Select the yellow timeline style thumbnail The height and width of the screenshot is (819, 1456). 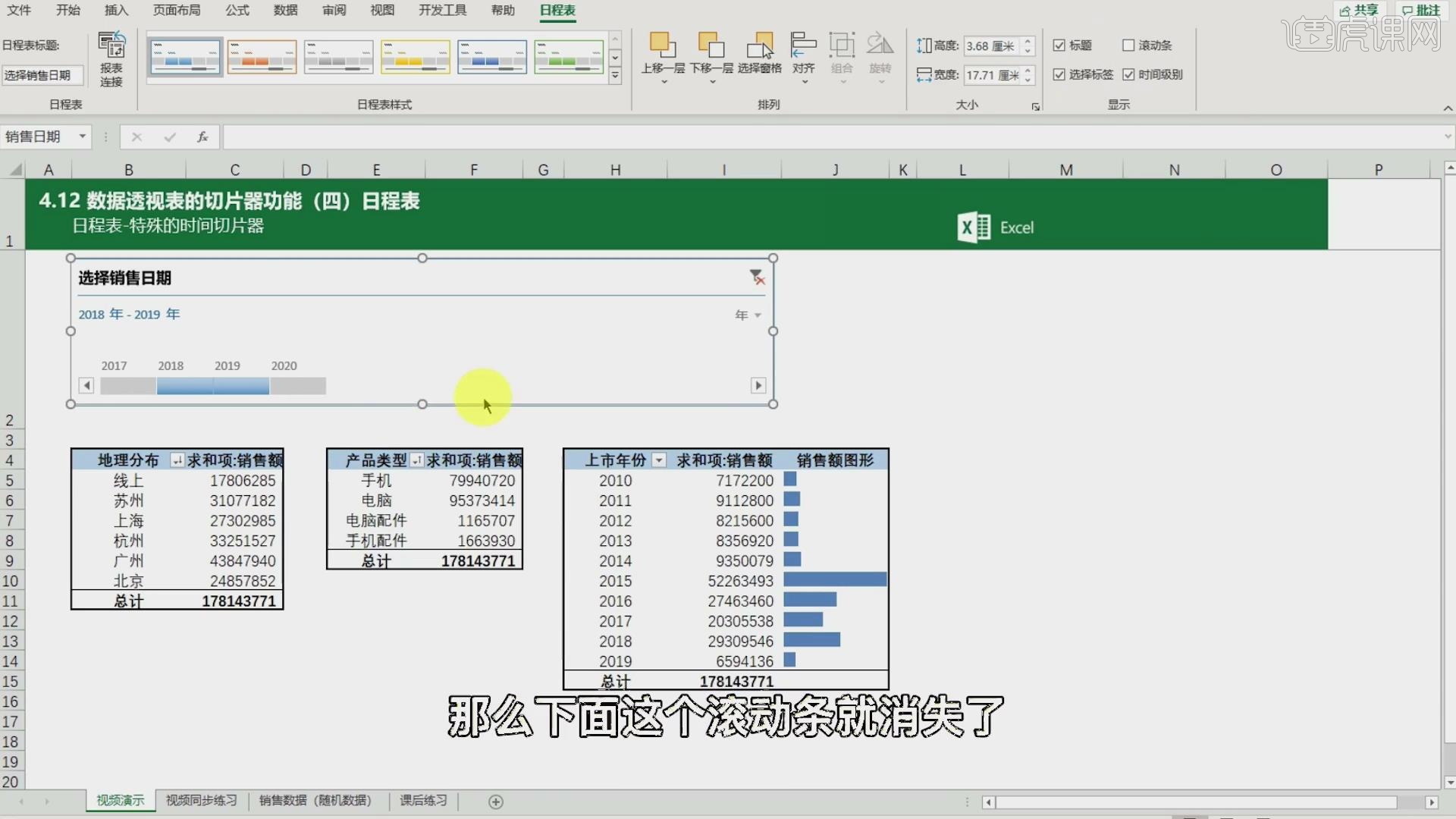coord(415,57)
